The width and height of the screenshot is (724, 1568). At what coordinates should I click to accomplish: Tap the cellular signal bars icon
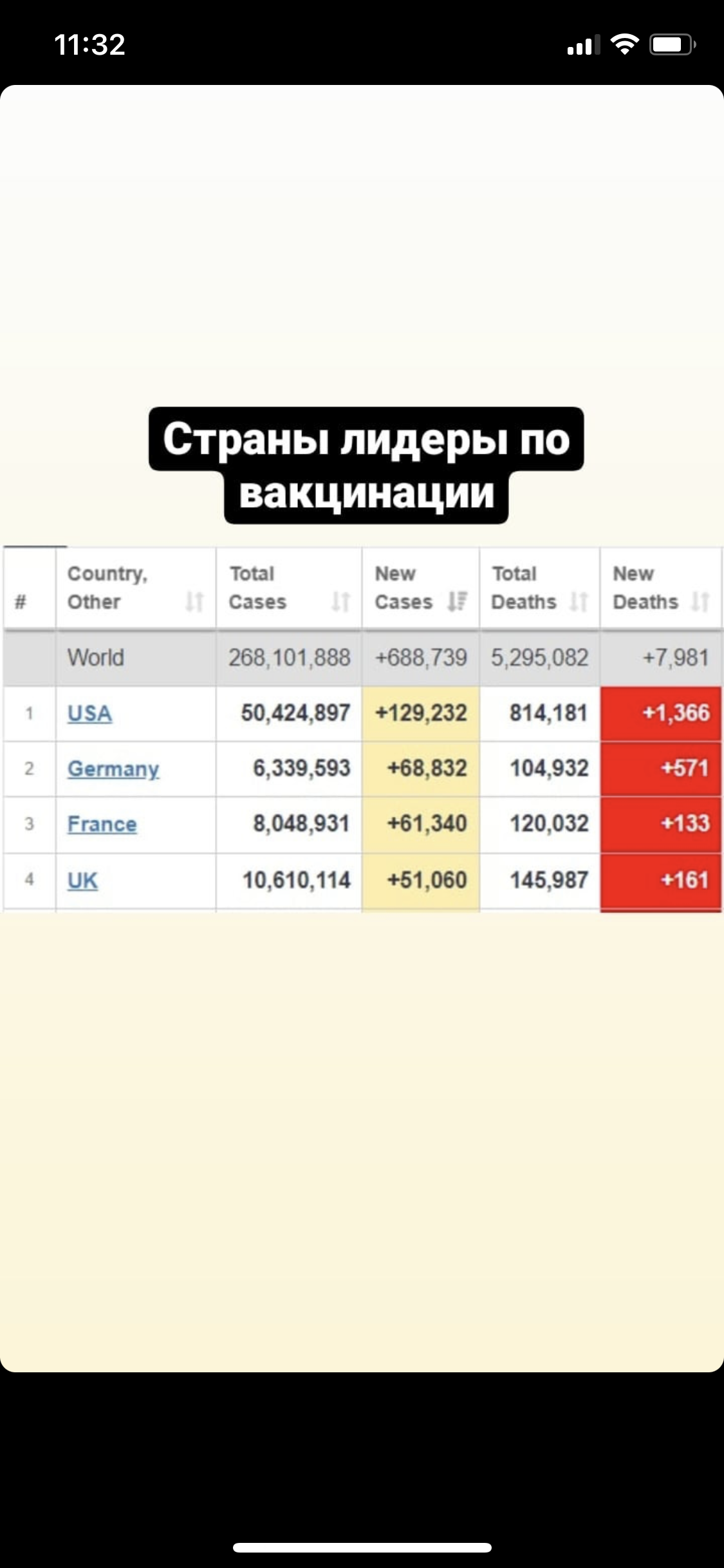583,45
